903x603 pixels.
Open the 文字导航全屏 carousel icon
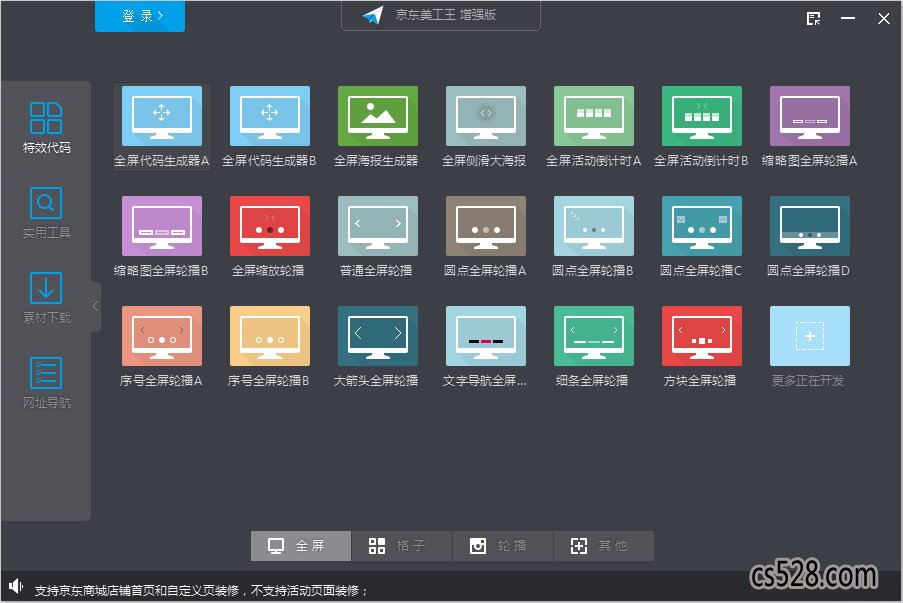pos(485,336)
